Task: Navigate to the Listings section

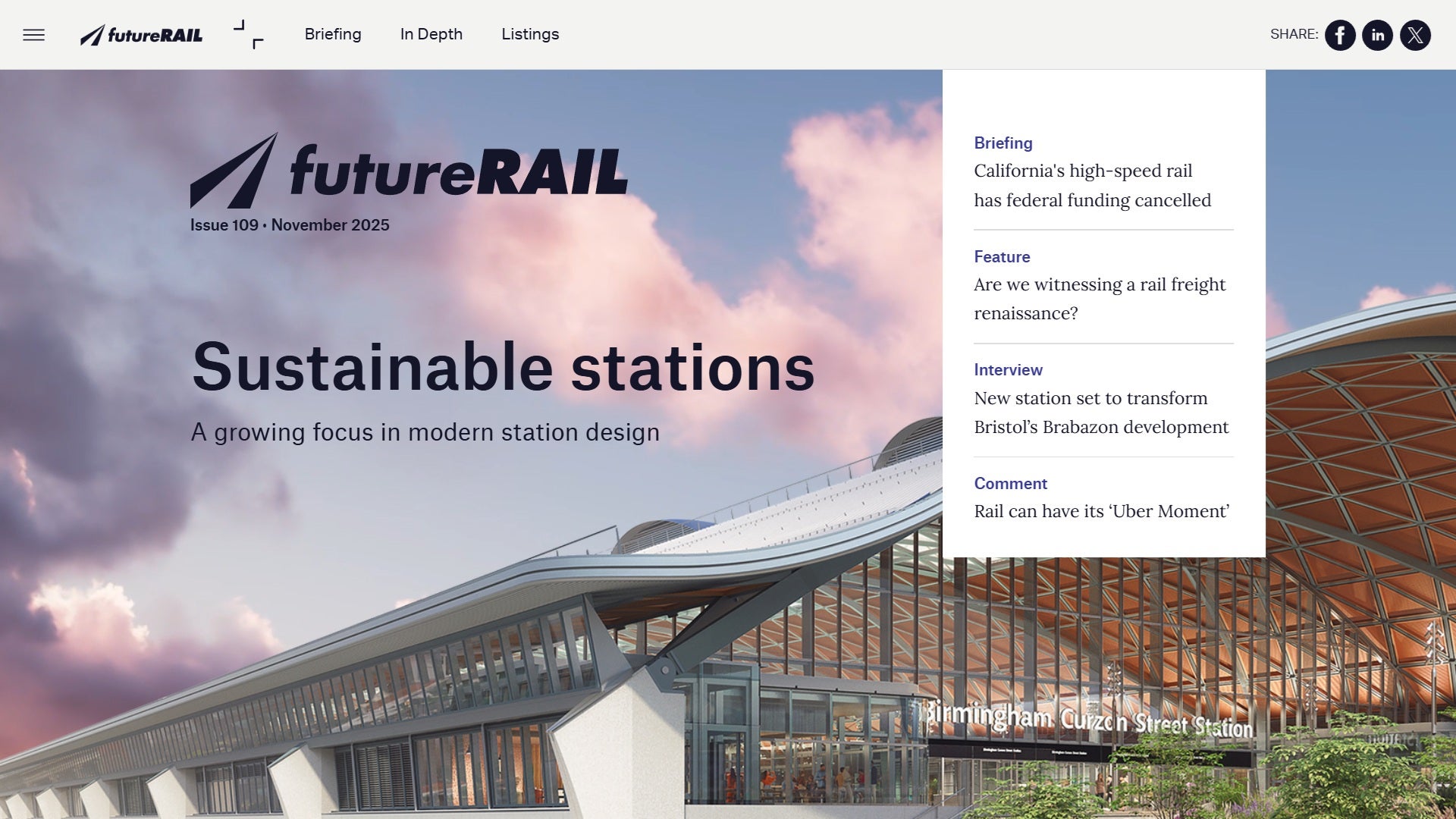Action: point(529,34)
